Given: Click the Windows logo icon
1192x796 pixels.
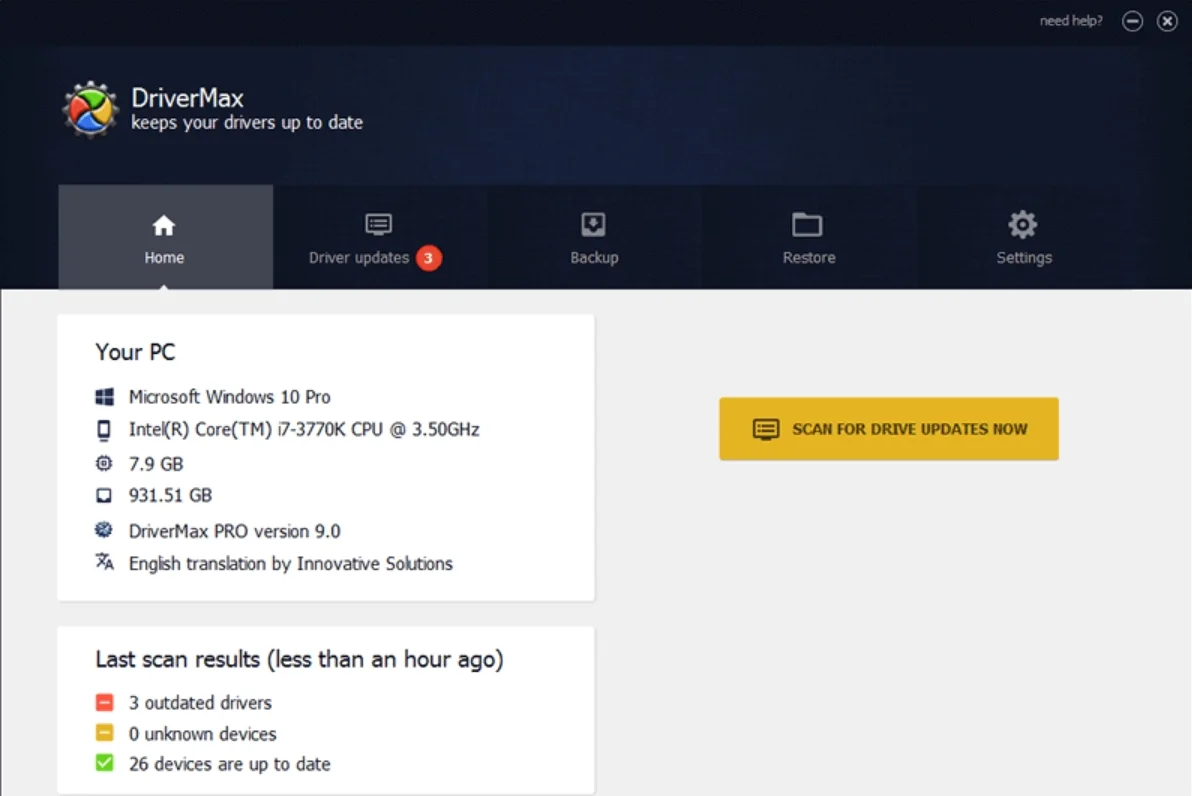Looking at the screenshot, I should tap(104, 397).
